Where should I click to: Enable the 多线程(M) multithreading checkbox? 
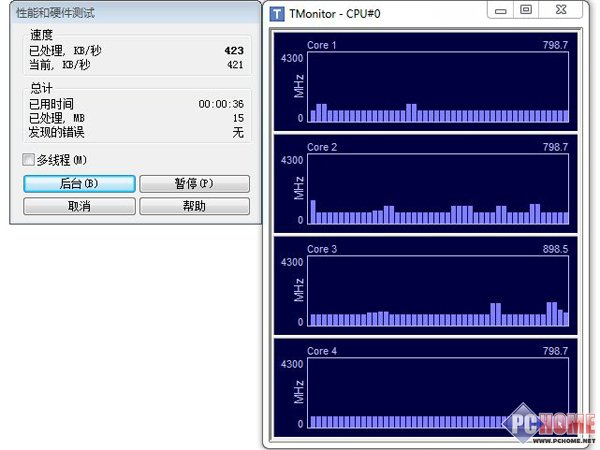tap(28, 160)
